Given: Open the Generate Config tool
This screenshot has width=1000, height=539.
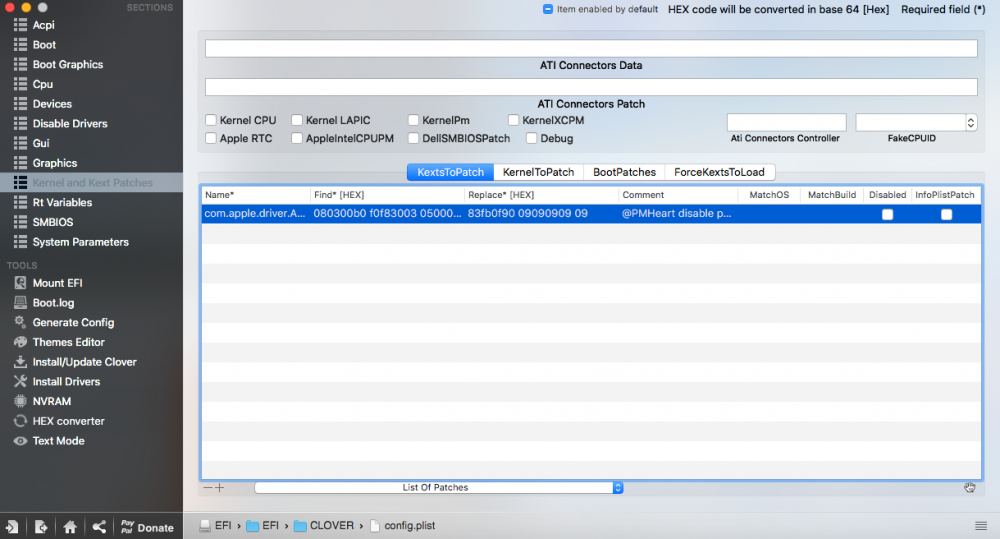Looking at the screenshot, I should pos(73,323).
